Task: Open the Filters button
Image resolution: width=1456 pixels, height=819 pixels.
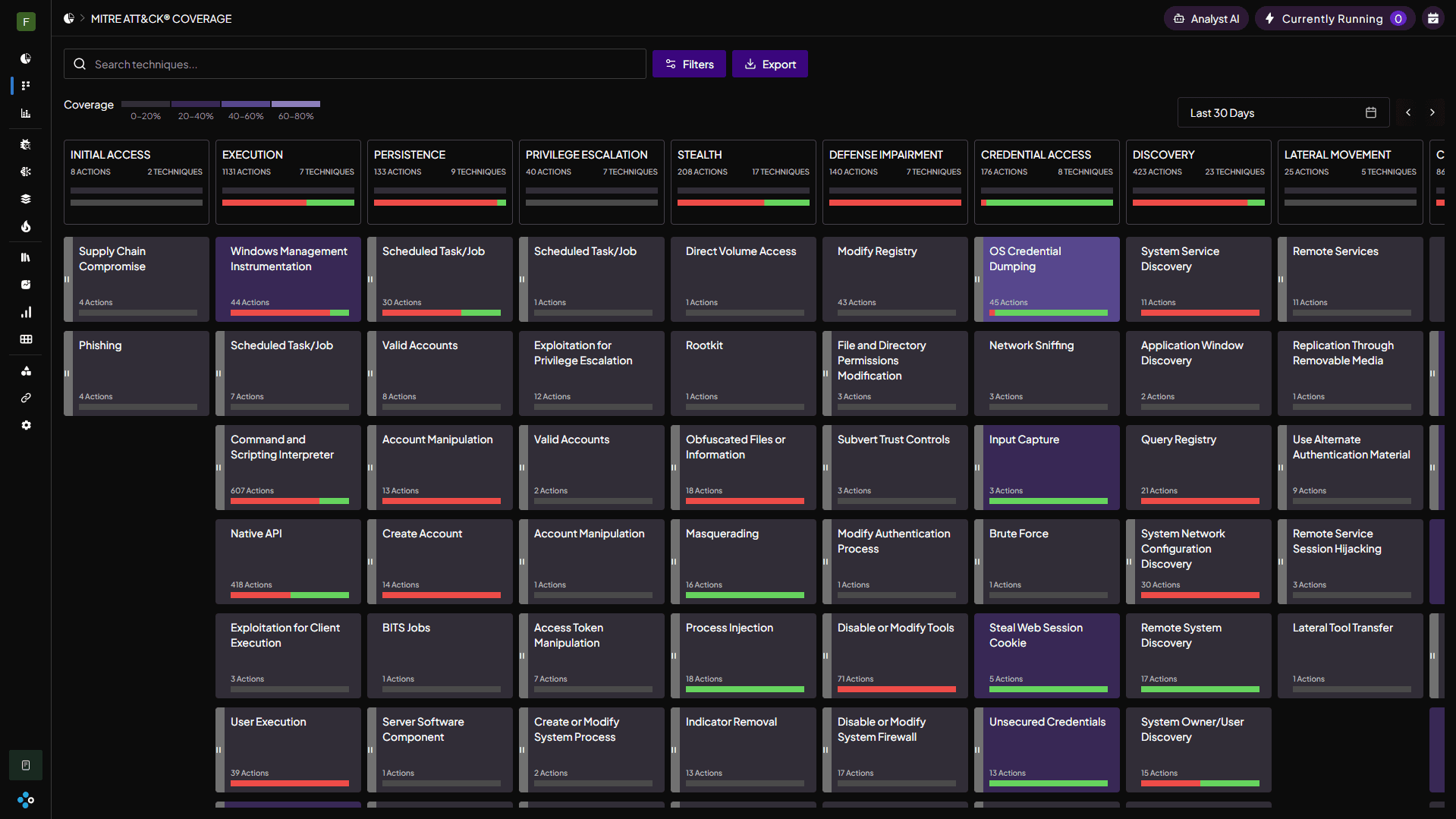Action: (689, 65)
